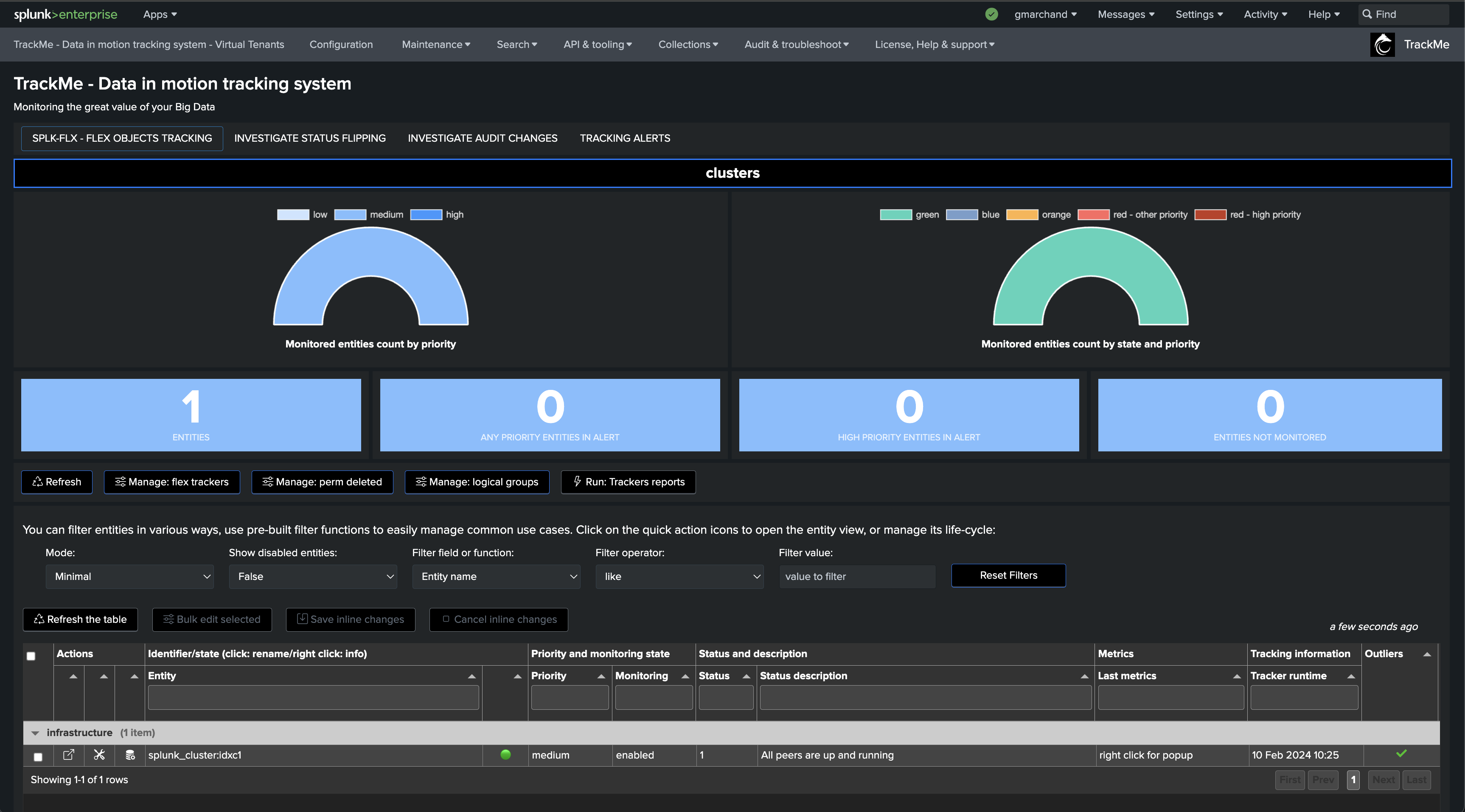Open entity view via external-link icon
This screenshot has width=1465, height=812.
(68, 755)
